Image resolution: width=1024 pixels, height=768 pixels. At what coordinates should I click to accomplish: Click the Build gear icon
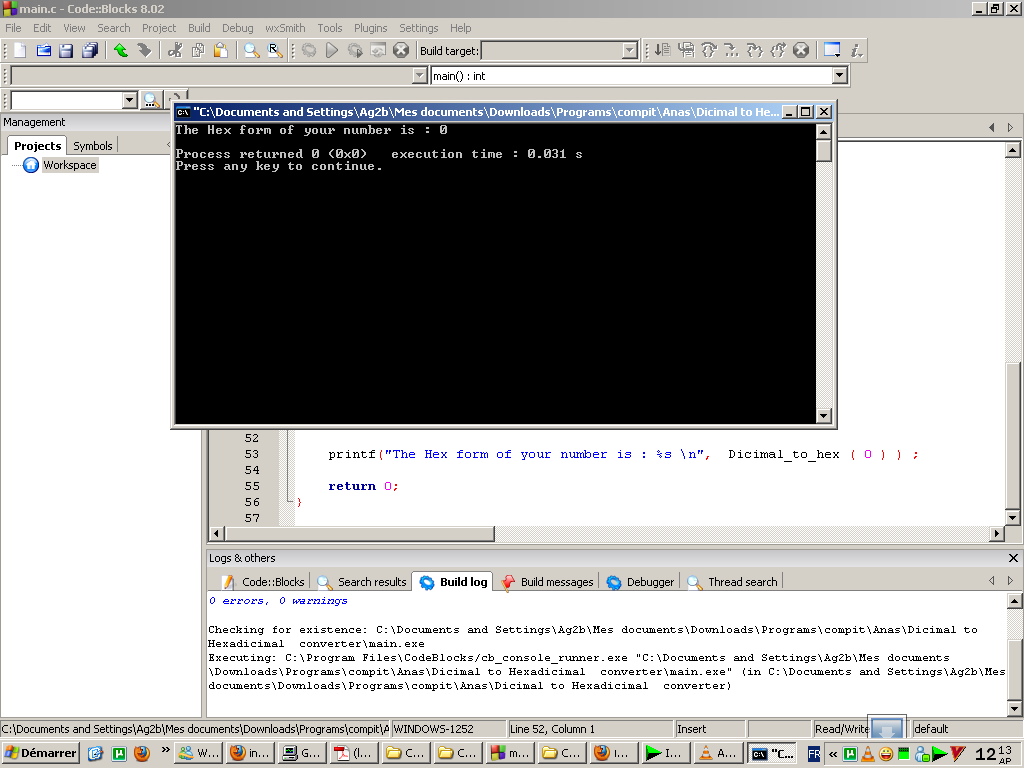point(309,50)
